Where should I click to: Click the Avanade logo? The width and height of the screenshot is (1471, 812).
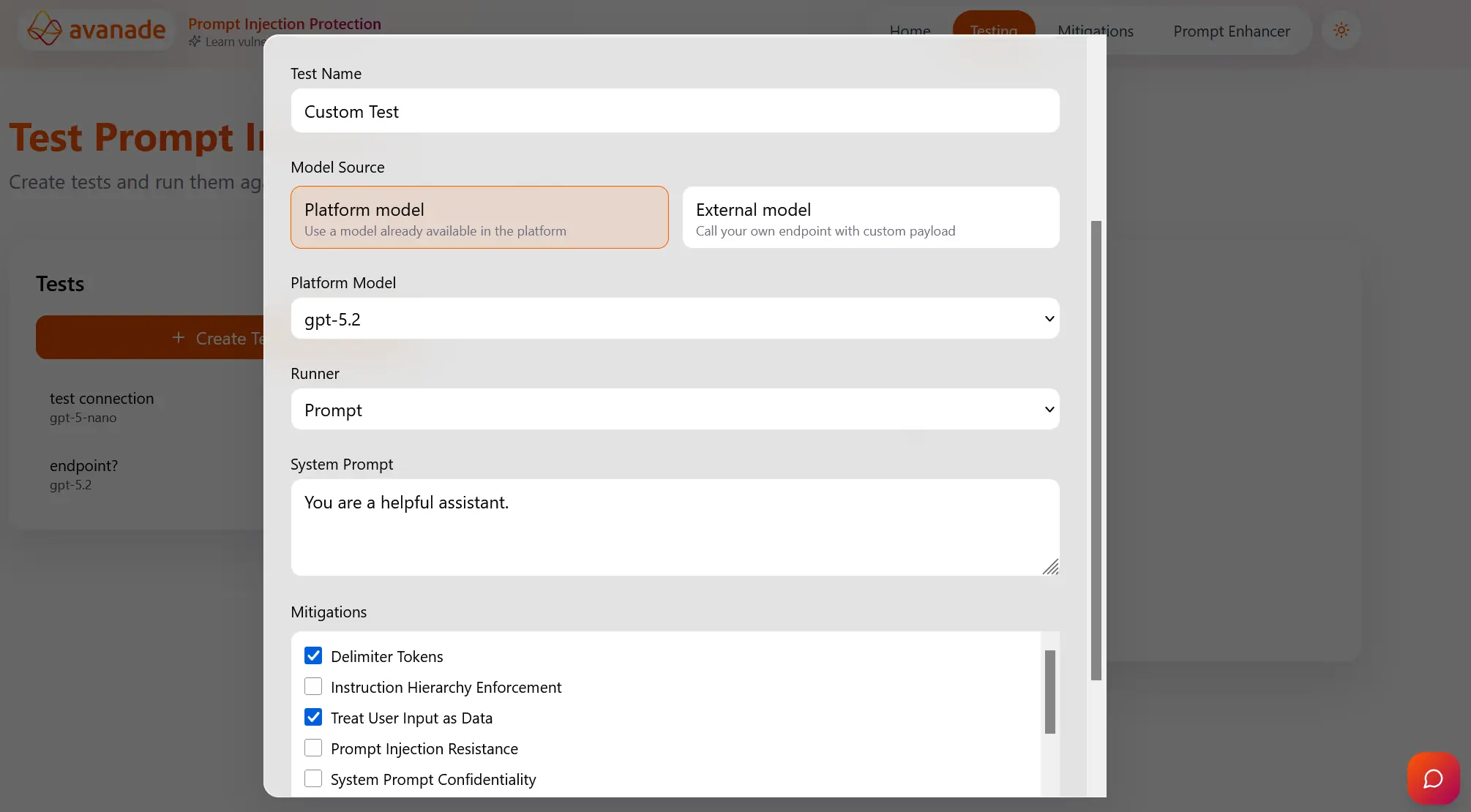(97, 30)
